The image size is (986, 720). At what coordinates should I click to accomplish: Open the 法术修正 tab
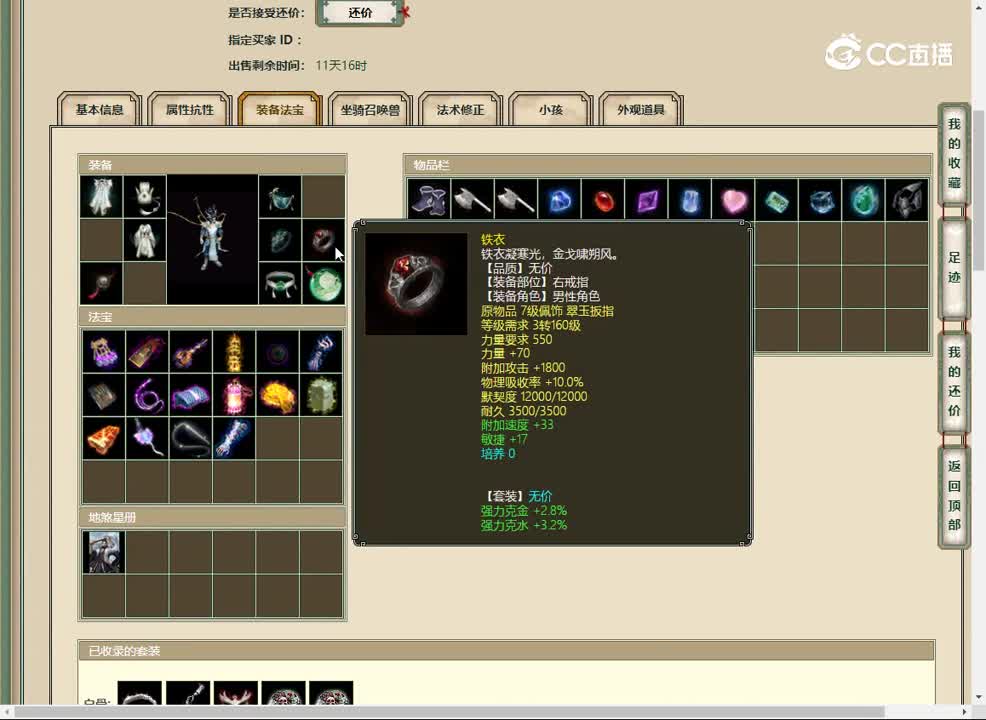pos(460,109)
